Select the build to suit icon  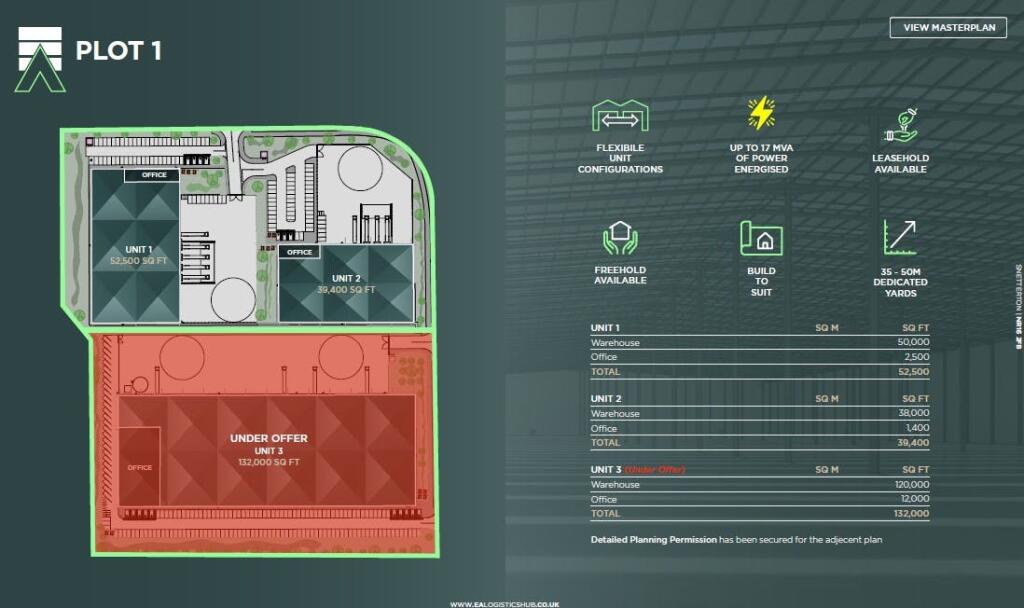pyautogui.click(x=760, y=239)
